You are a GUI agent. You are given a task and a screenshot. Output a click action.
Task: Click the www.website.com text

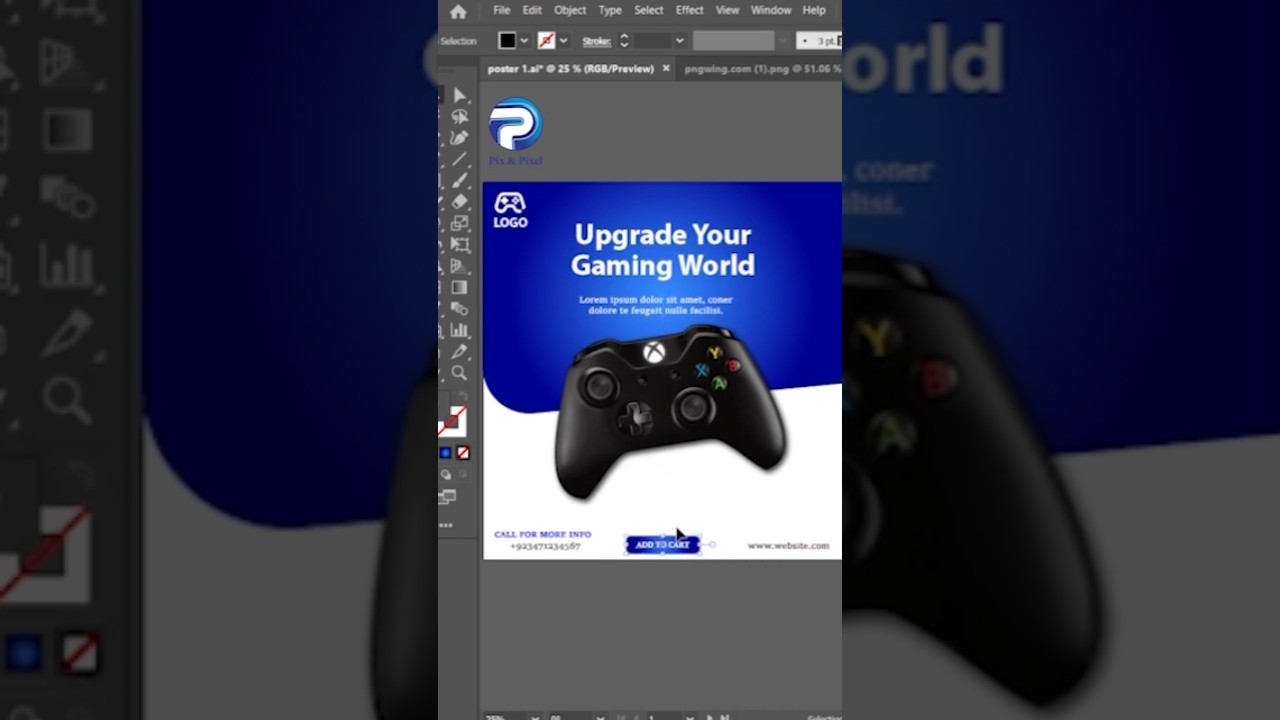pos(788,545)
